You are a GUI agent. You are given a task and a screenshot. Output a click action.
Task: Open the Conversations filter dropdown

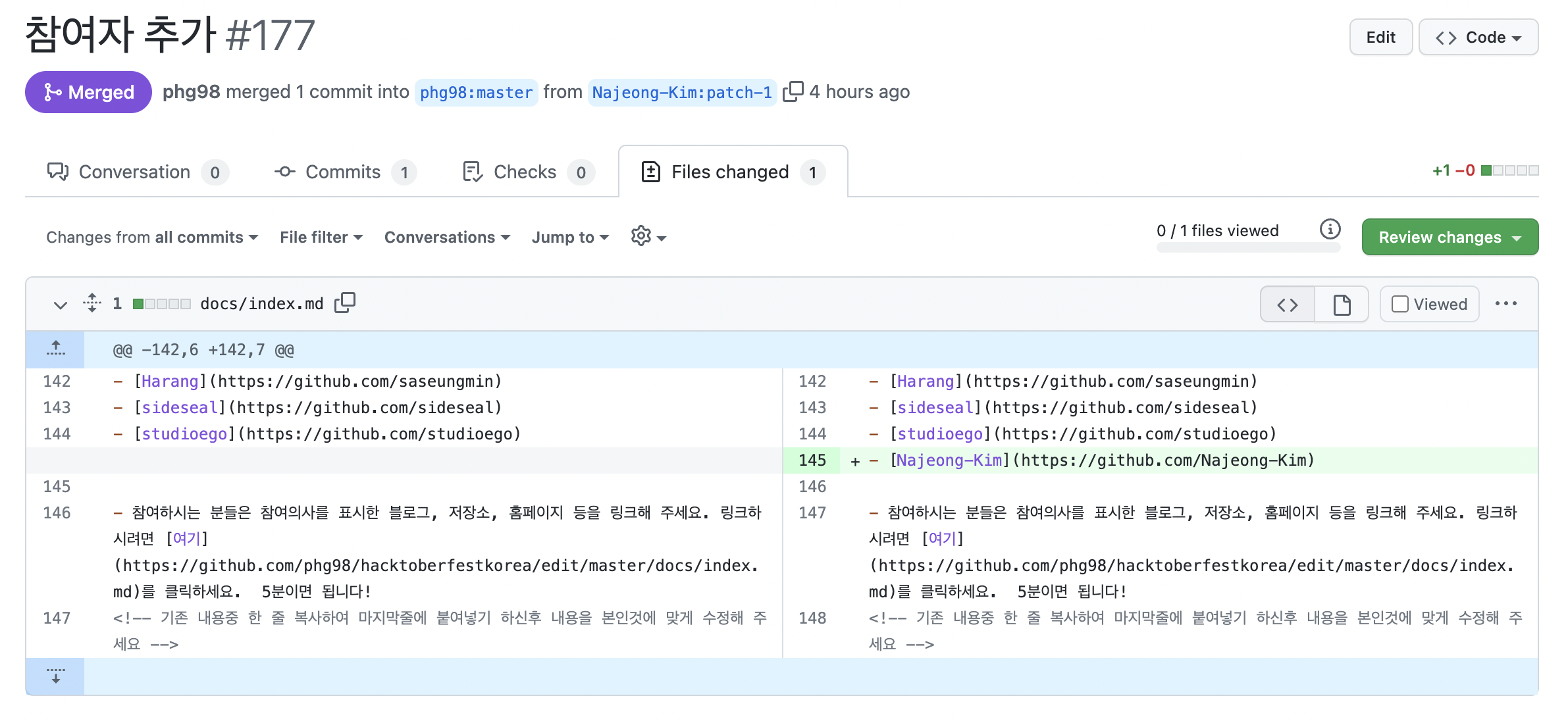[447, 237]
